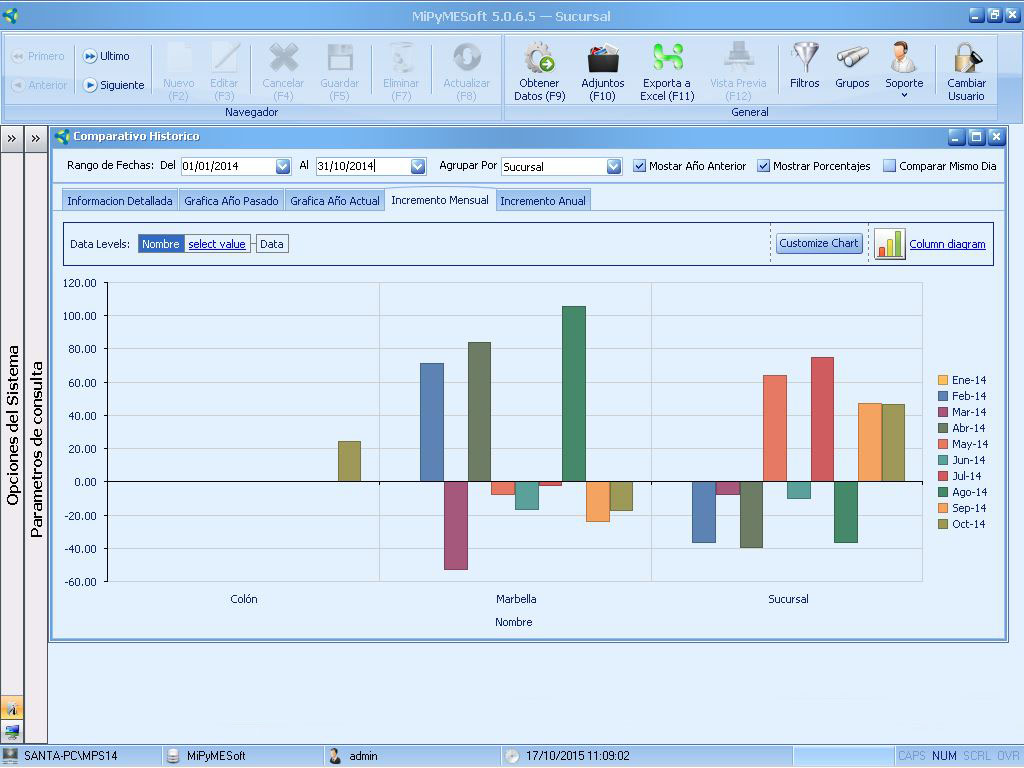Click the "Marbella" axis label
This screenshot has width=1024, height=768.
point(516,599)
